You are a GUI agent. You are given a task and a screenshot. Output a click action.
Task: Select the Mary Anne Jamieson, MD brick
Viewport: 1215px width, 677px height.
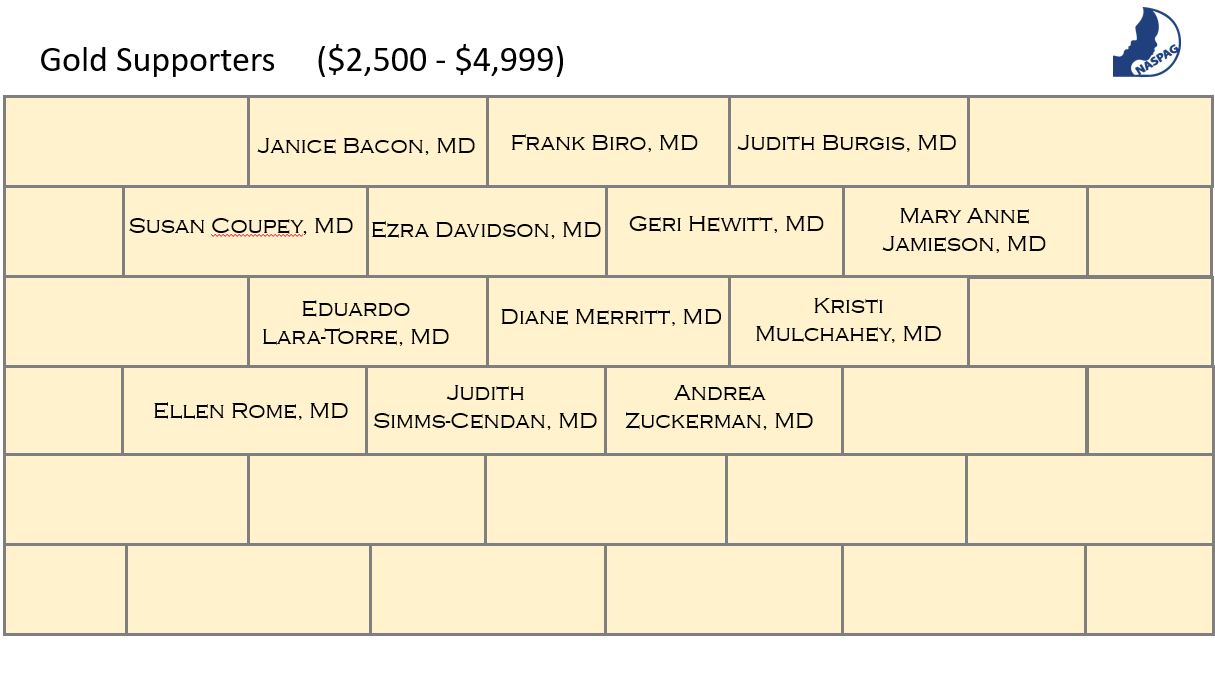click(x=965, y=231)
